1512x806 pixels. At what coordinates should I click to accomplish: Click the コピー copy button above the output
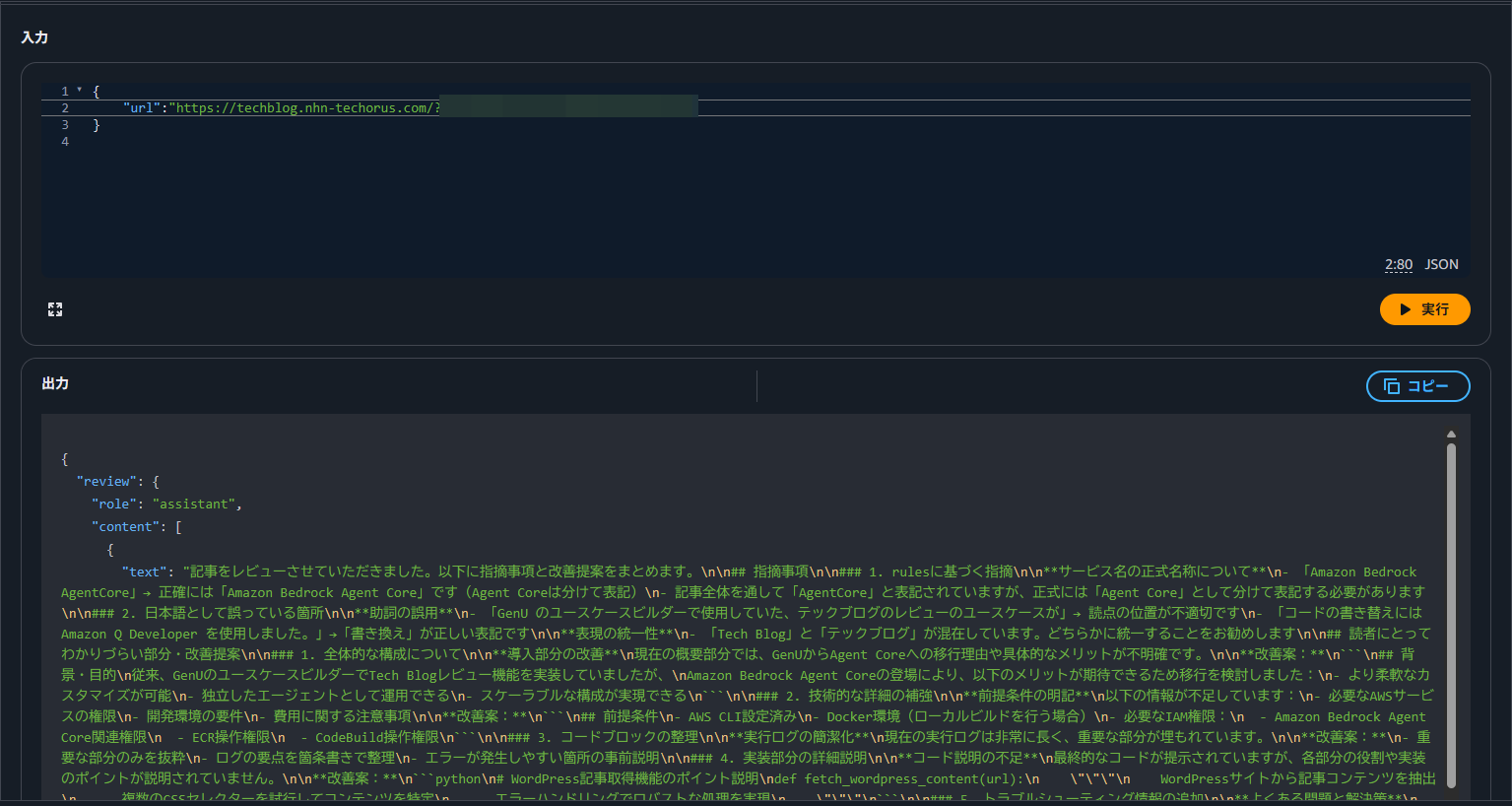1417,386
